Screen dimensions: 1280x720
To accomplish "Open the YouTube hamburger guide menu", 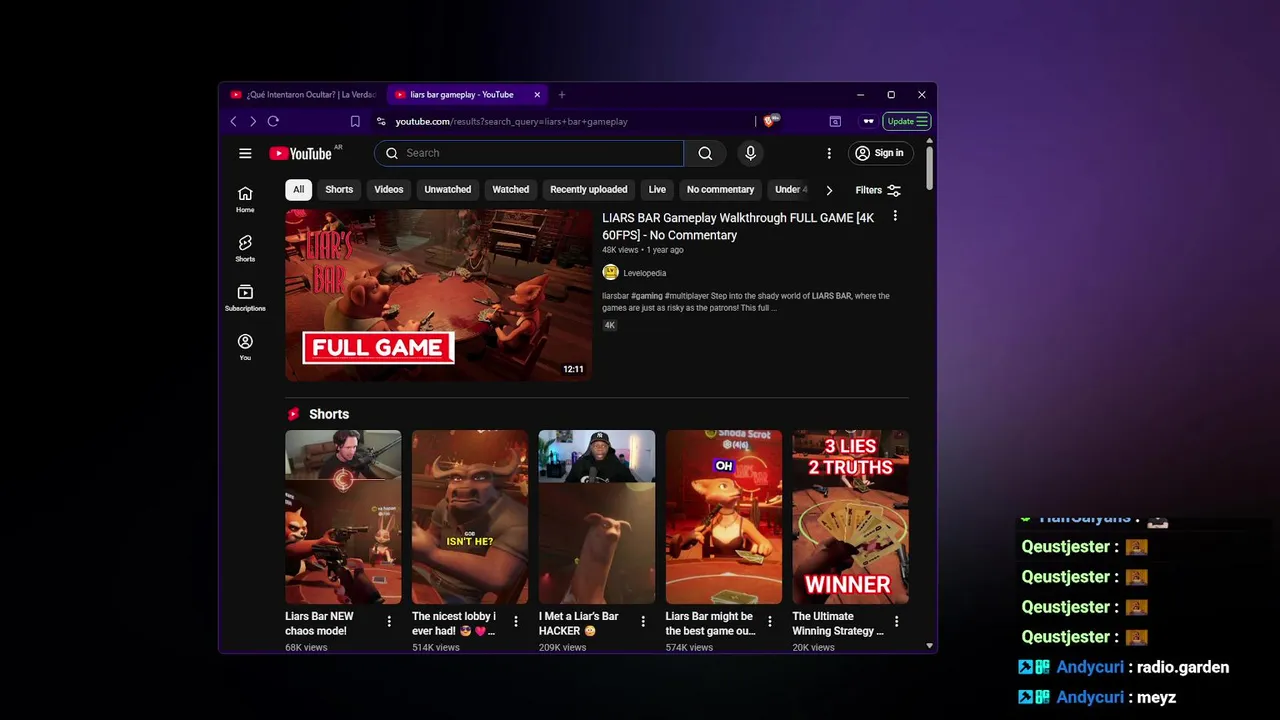I will [245, 153].
